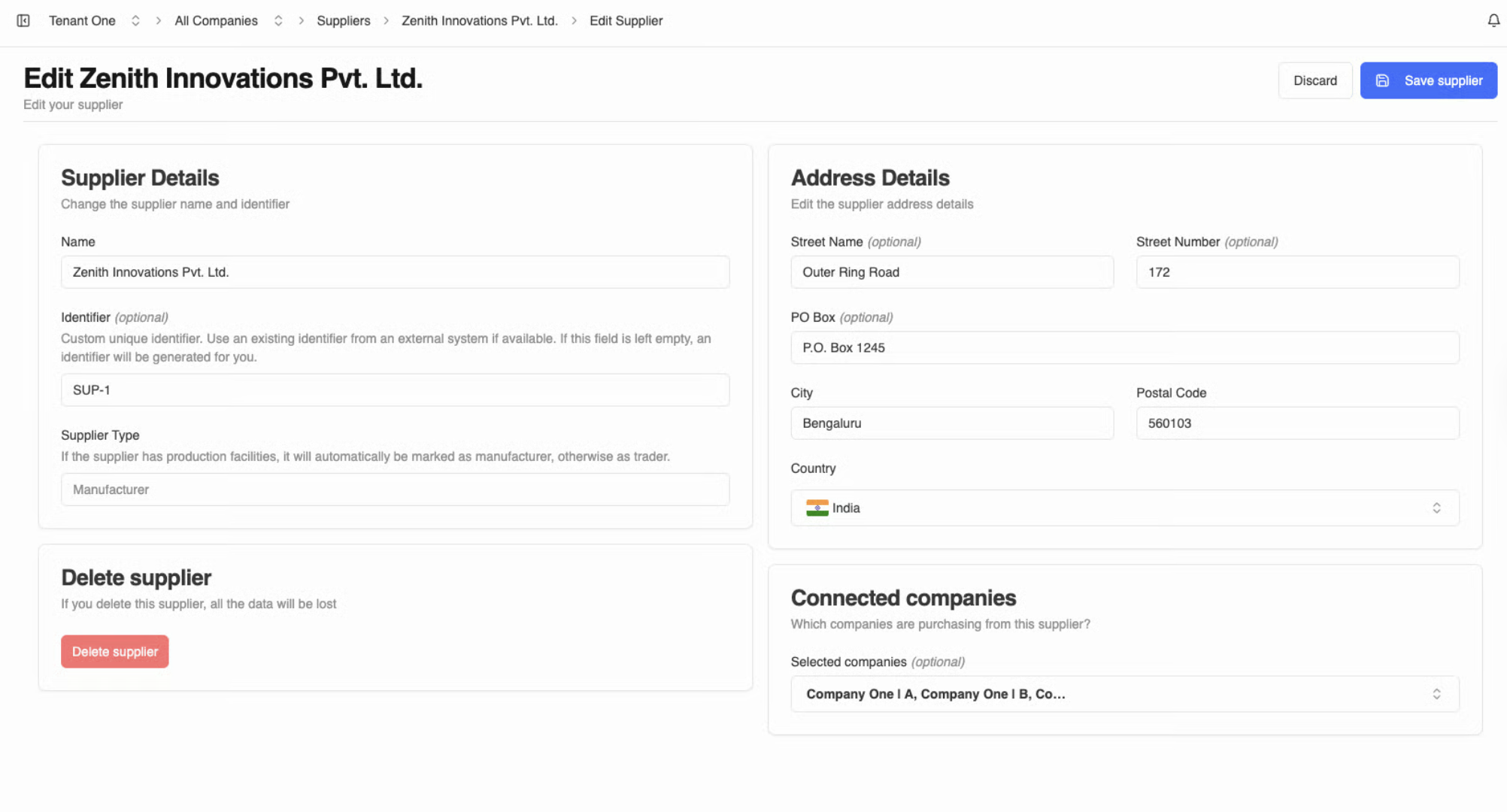Go to the Suppliers breadcrumb
Screen dimensions: 1507x812
point(343,21)
